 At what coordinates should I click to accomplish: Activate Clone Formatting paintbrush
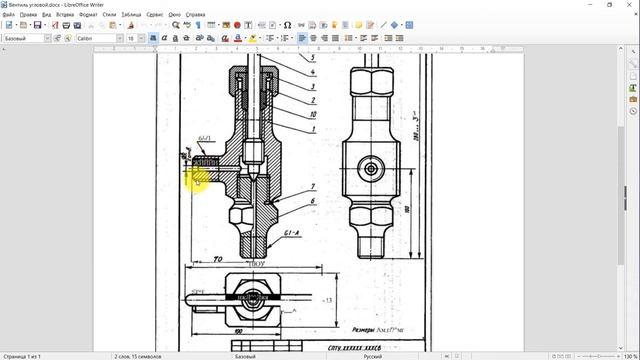coord(131,25)
